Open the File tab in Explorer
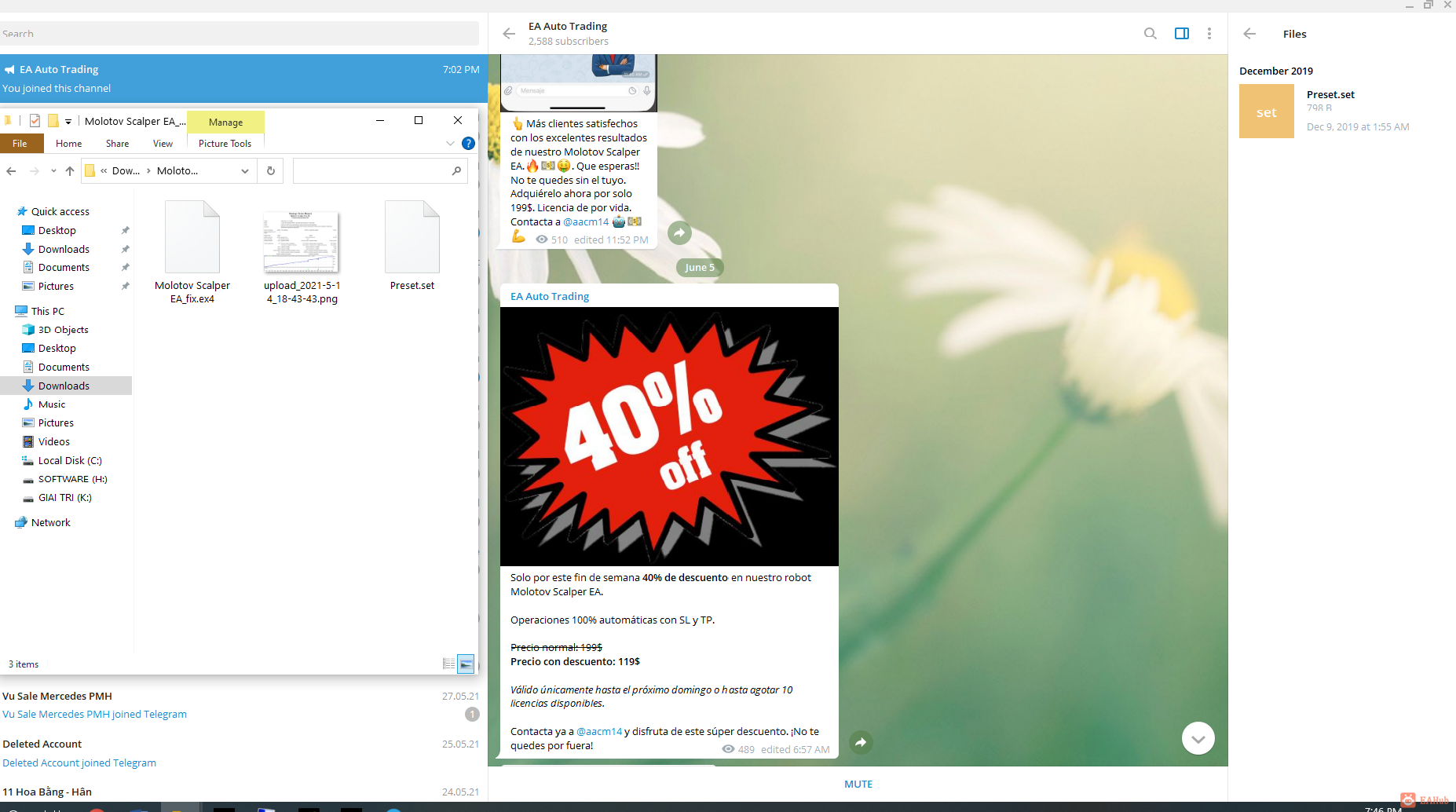The image size is (1456, 812). [x=20, y=144]
